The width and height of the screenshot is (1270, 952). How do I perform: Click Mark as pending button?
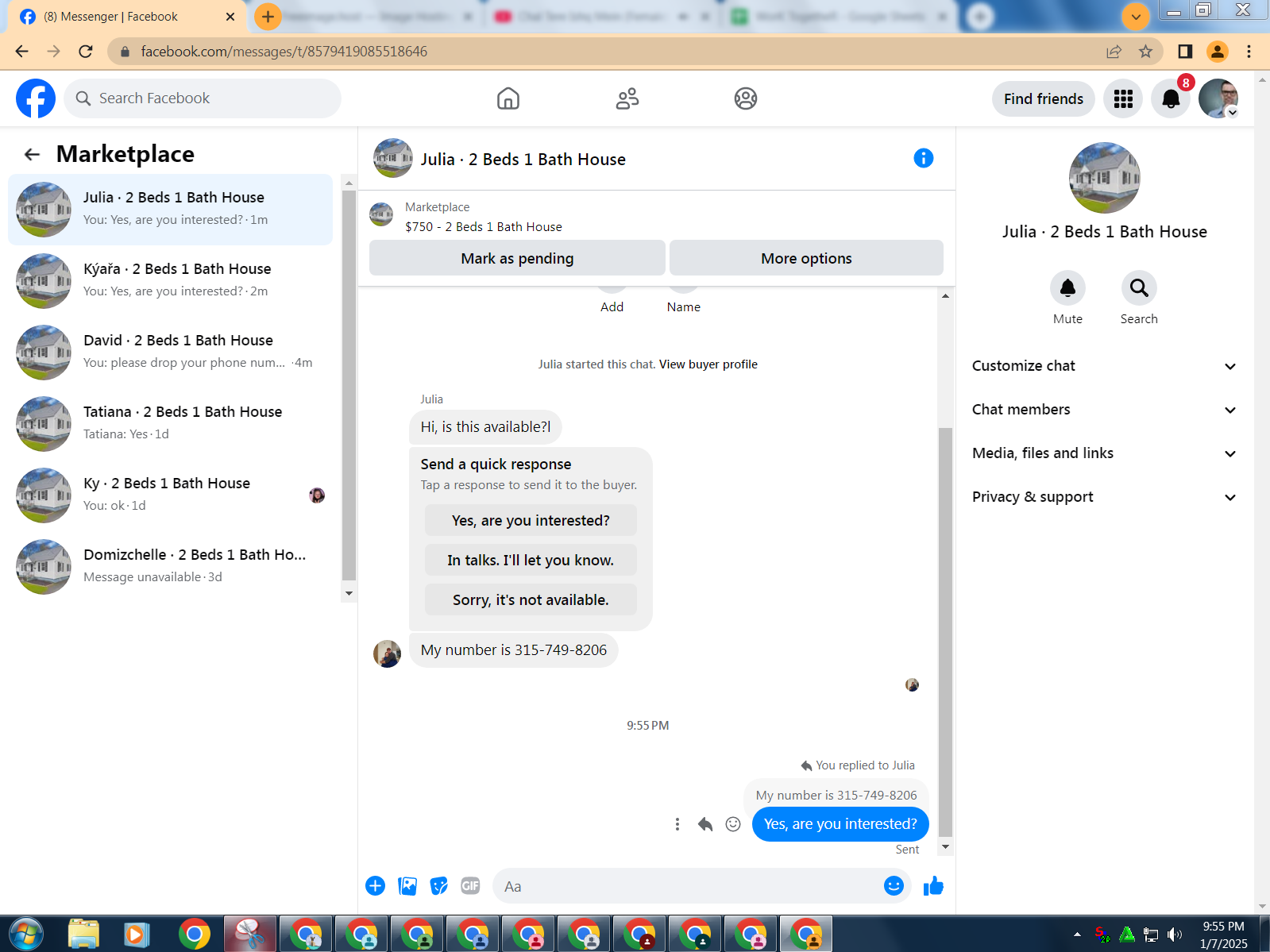point(517,258)
